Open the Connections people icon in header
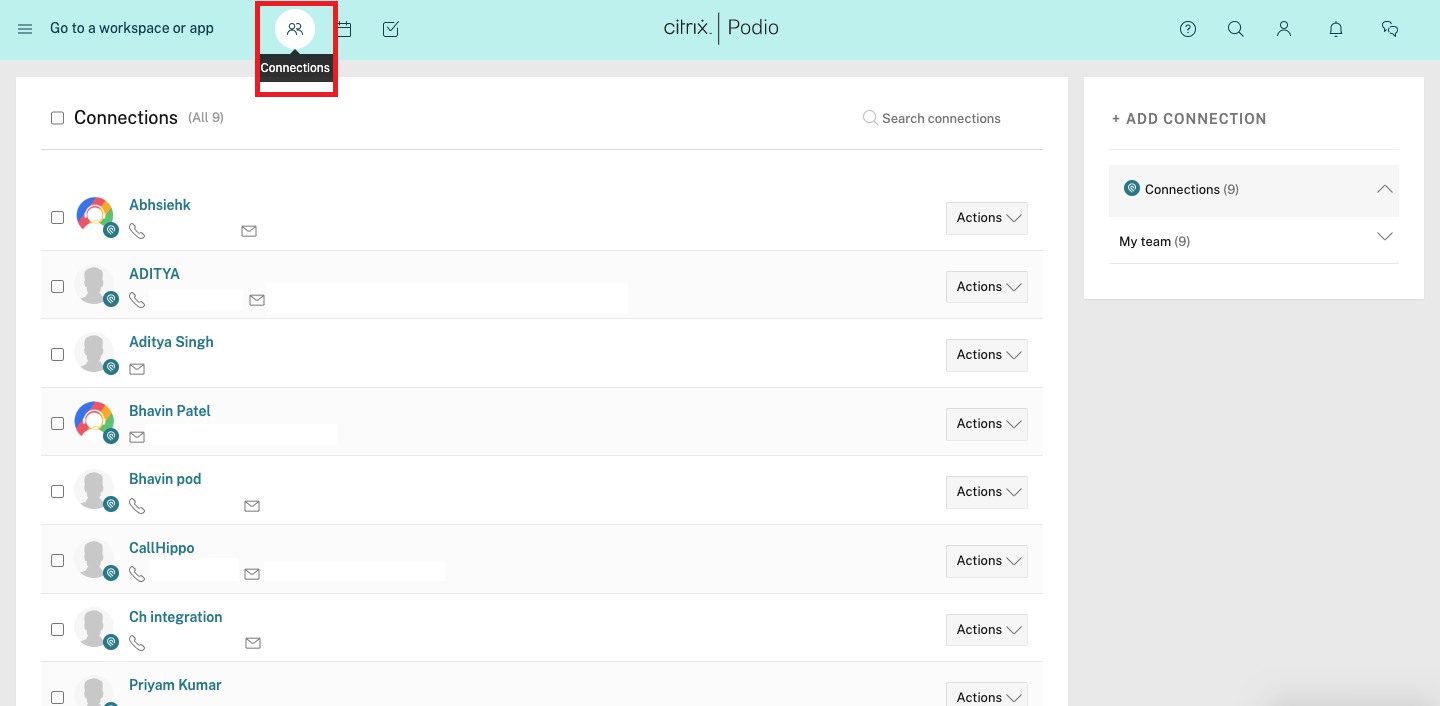 (x=295, y=29)
